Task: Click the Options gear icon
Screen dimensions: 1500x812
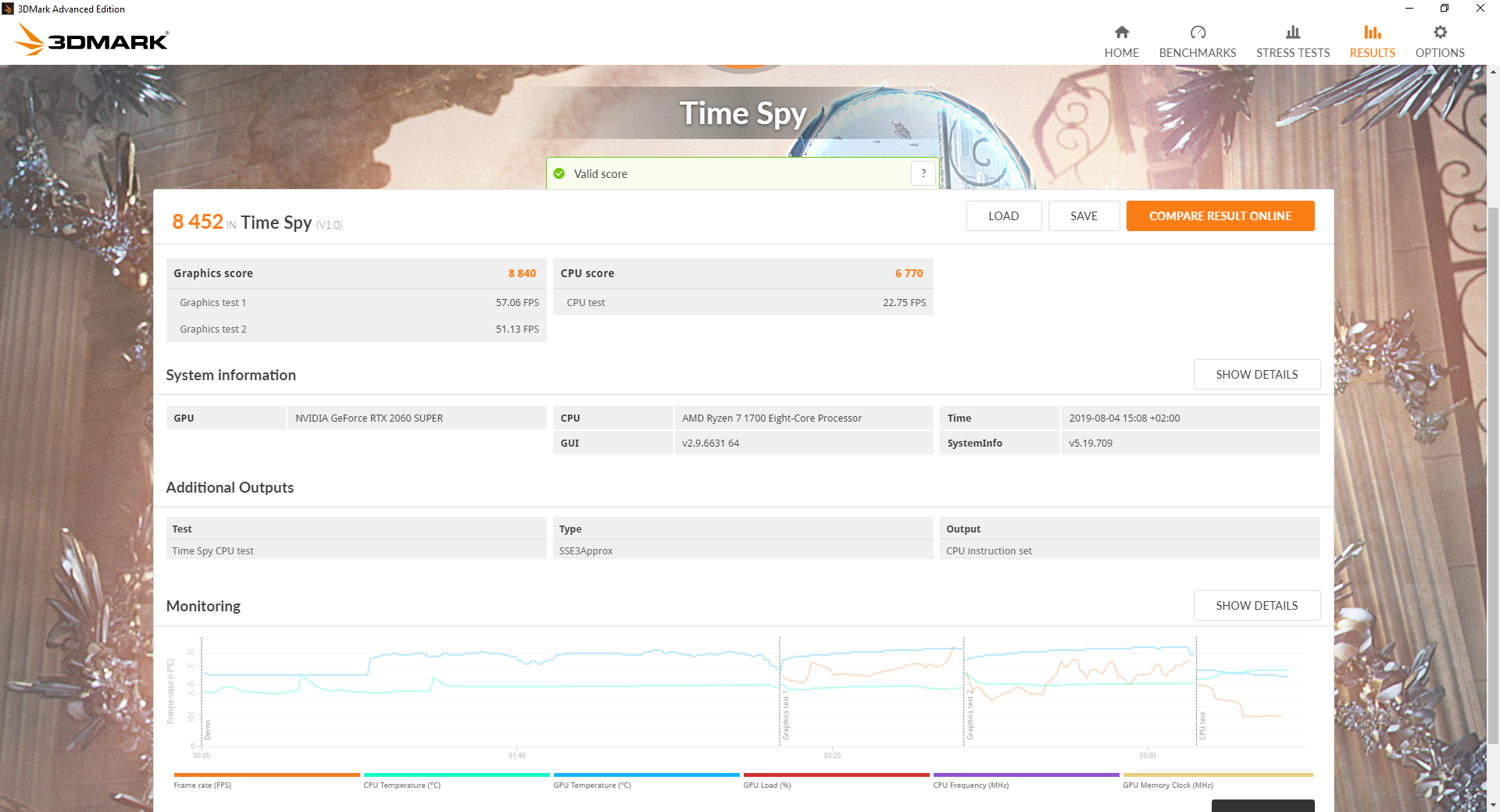Action: click(x=1440, y=32)
